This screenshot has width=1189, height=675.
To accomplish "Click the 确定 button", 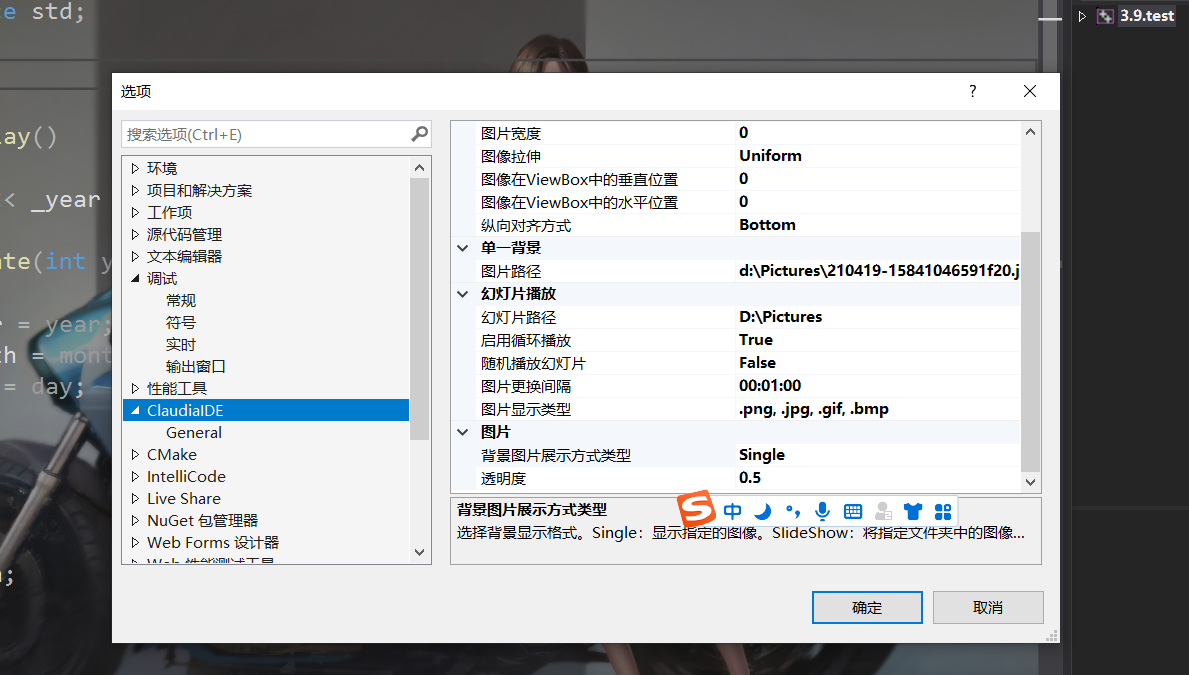I will pos(866,607).
